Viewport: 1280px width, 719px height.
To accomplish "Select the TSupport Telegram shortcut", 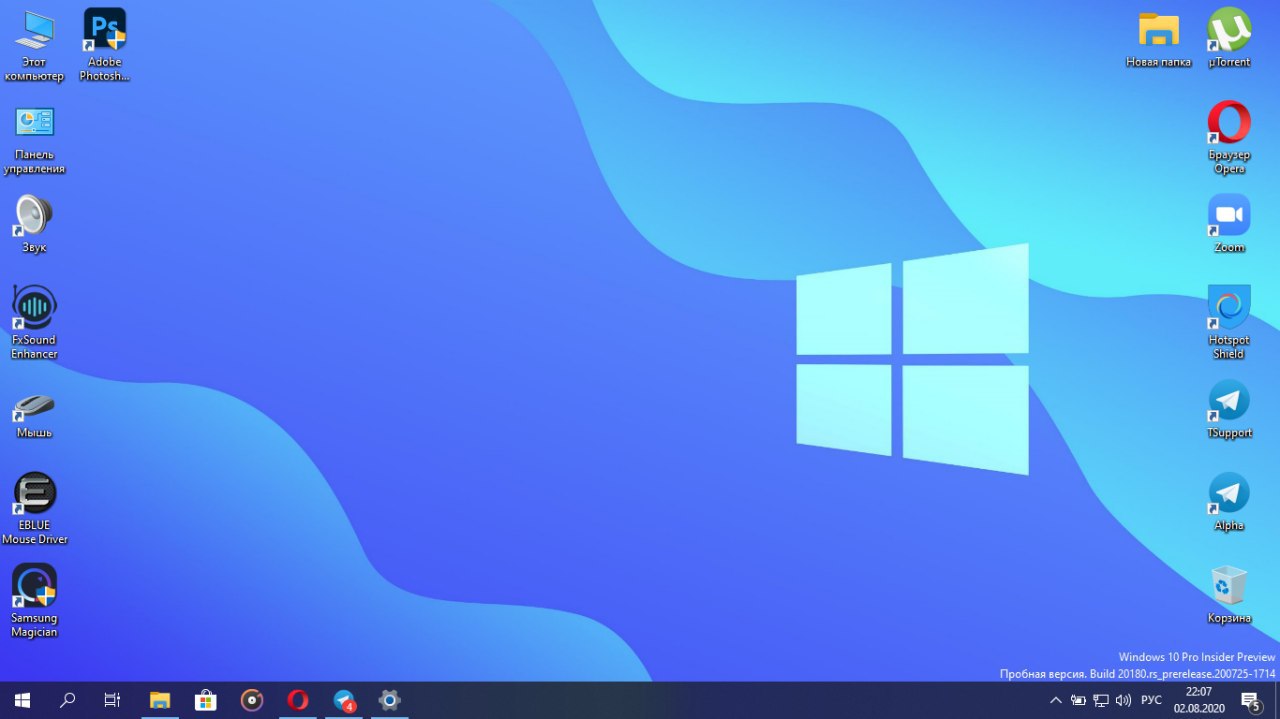I will [1229, 410].
